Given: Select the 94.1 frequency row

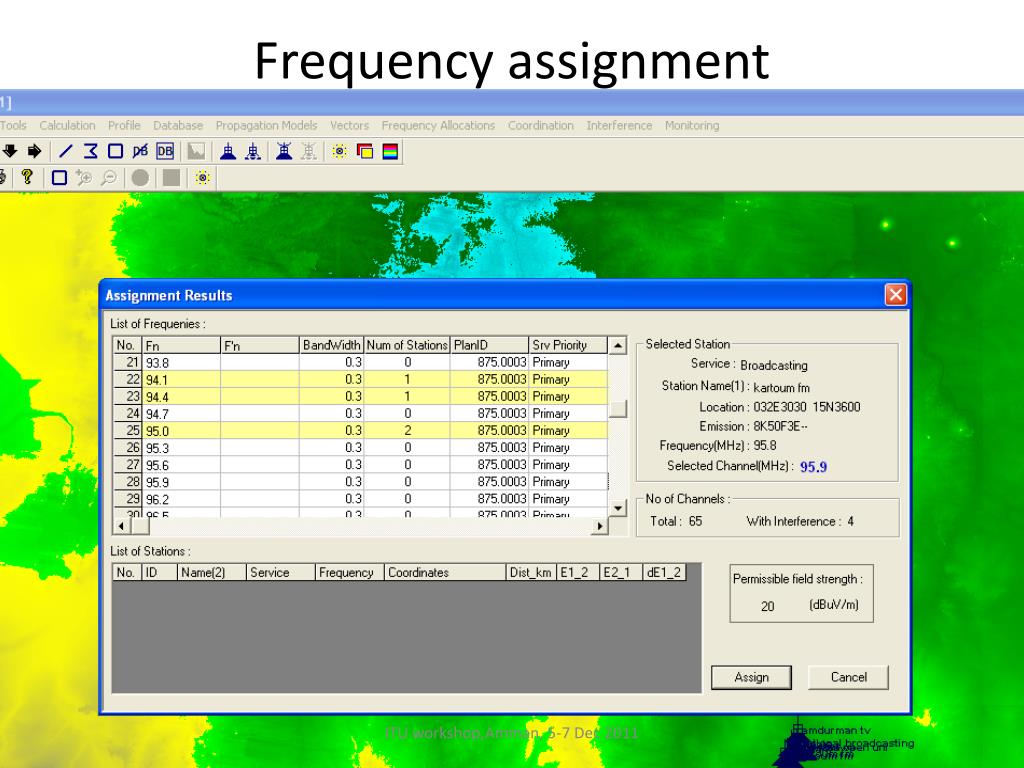Looking at the screenshot, I should [x=360, y=379].
